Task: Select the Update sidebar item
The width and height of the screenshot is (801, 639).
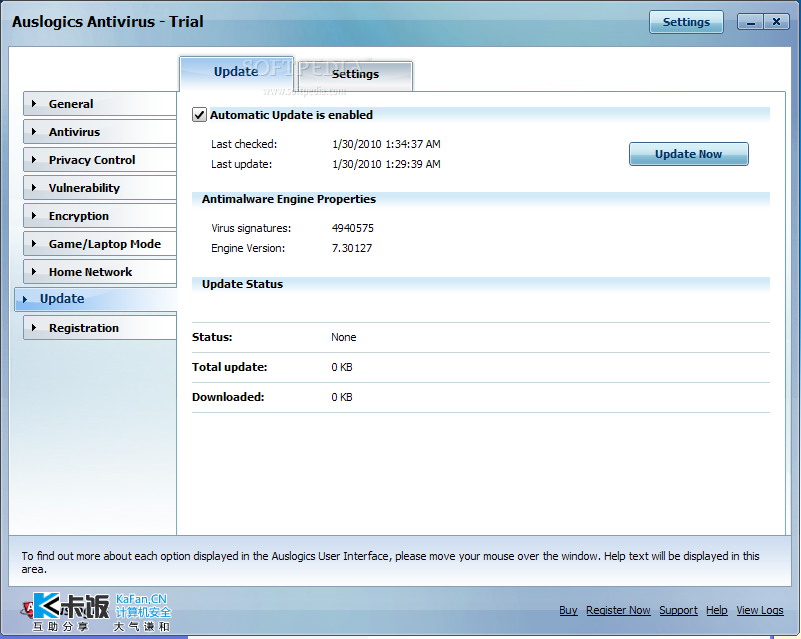Action: (x=96, y=299)
